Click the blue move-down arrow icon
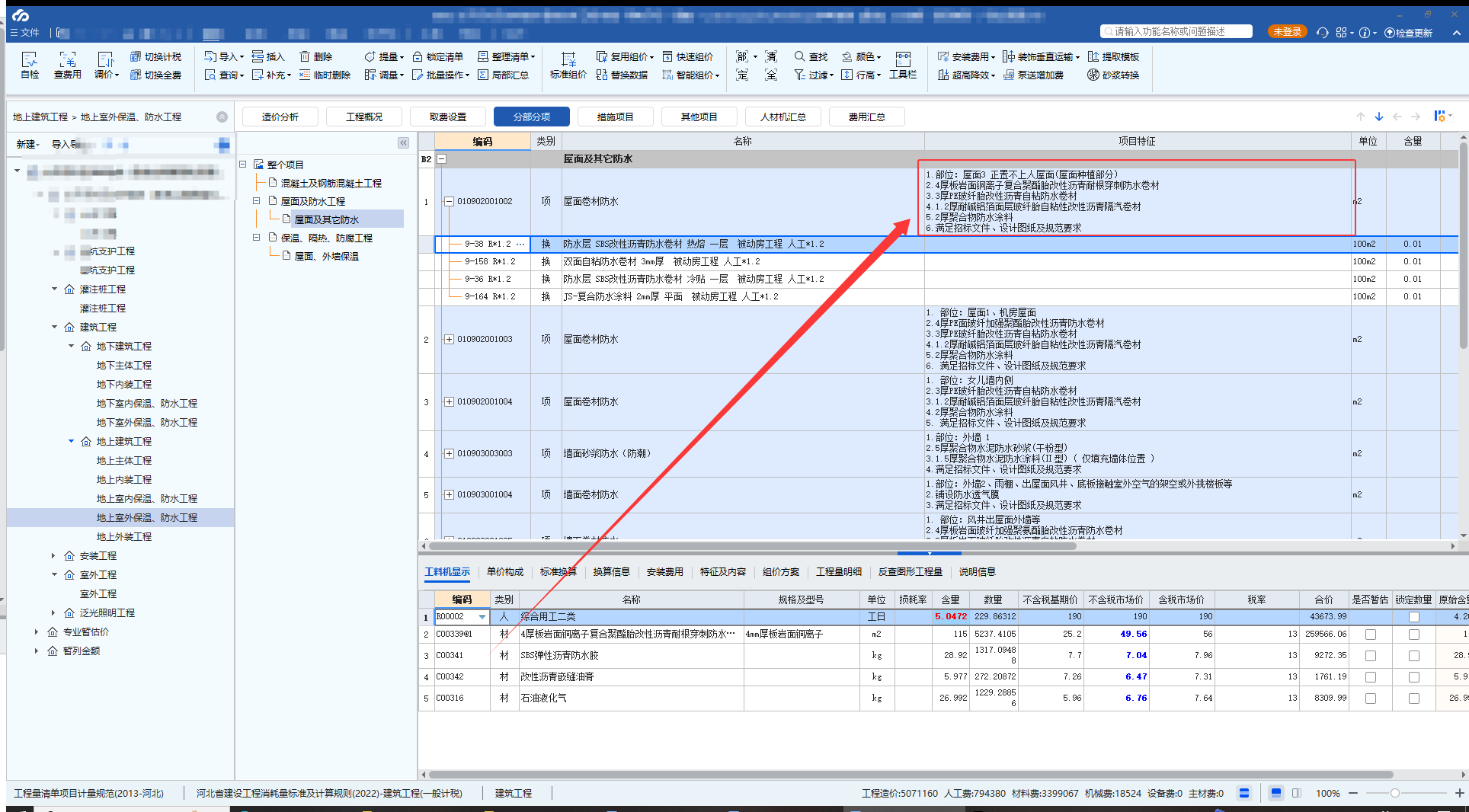The width and height of the screenshot is (1469, 812). [x=1379, y=117]
